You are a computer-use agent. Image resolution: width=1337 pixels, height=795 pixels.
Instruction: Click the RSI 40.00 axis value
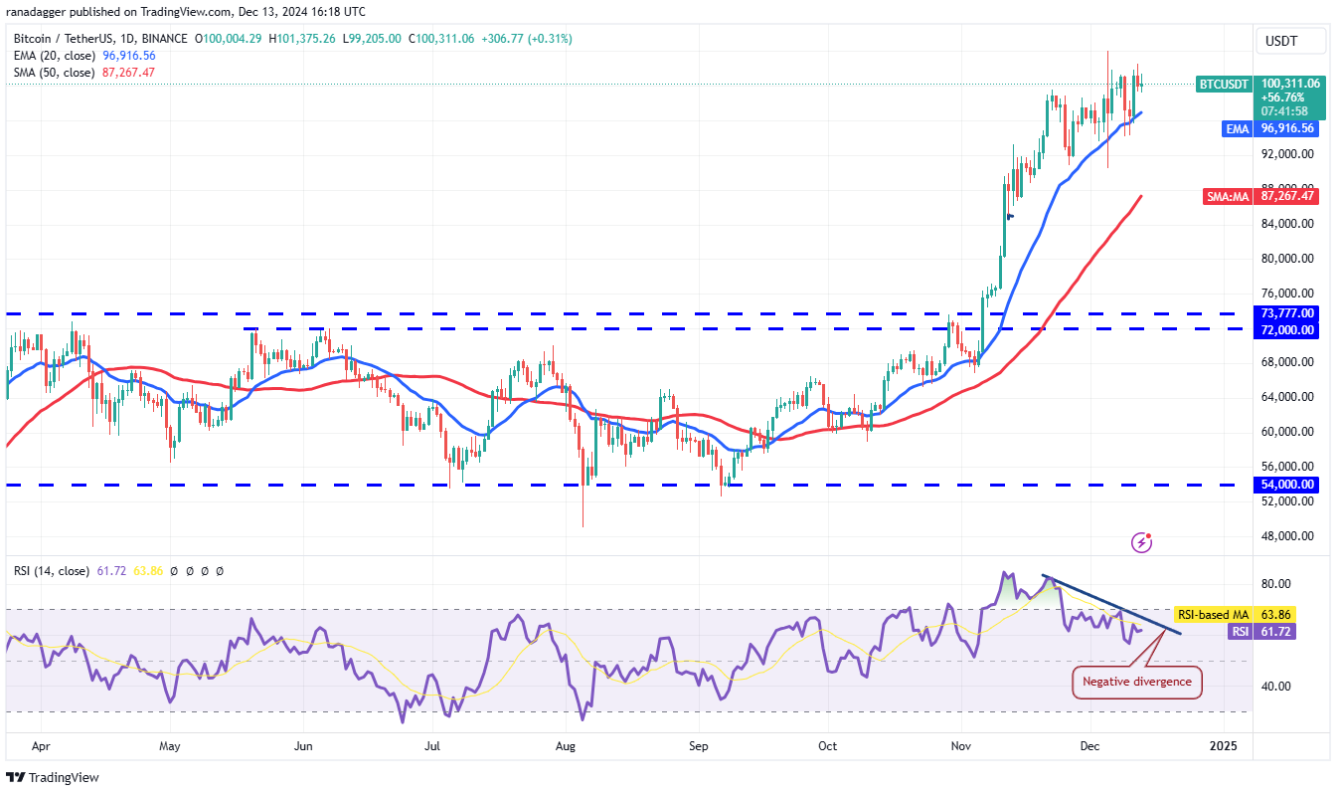point(1276,687)
